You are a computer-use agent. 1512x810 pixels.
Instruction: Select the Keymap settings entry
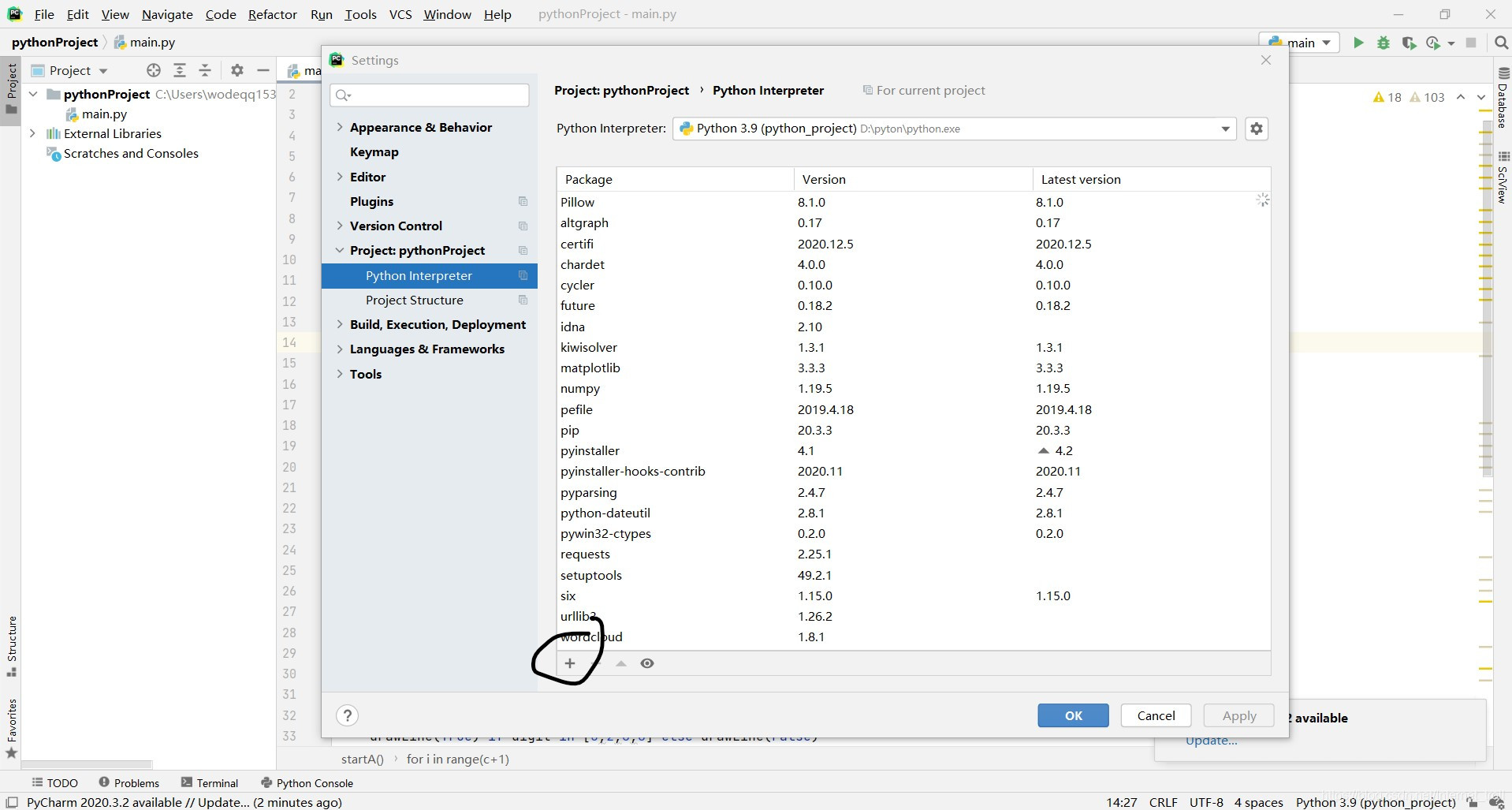click(374, 151)
